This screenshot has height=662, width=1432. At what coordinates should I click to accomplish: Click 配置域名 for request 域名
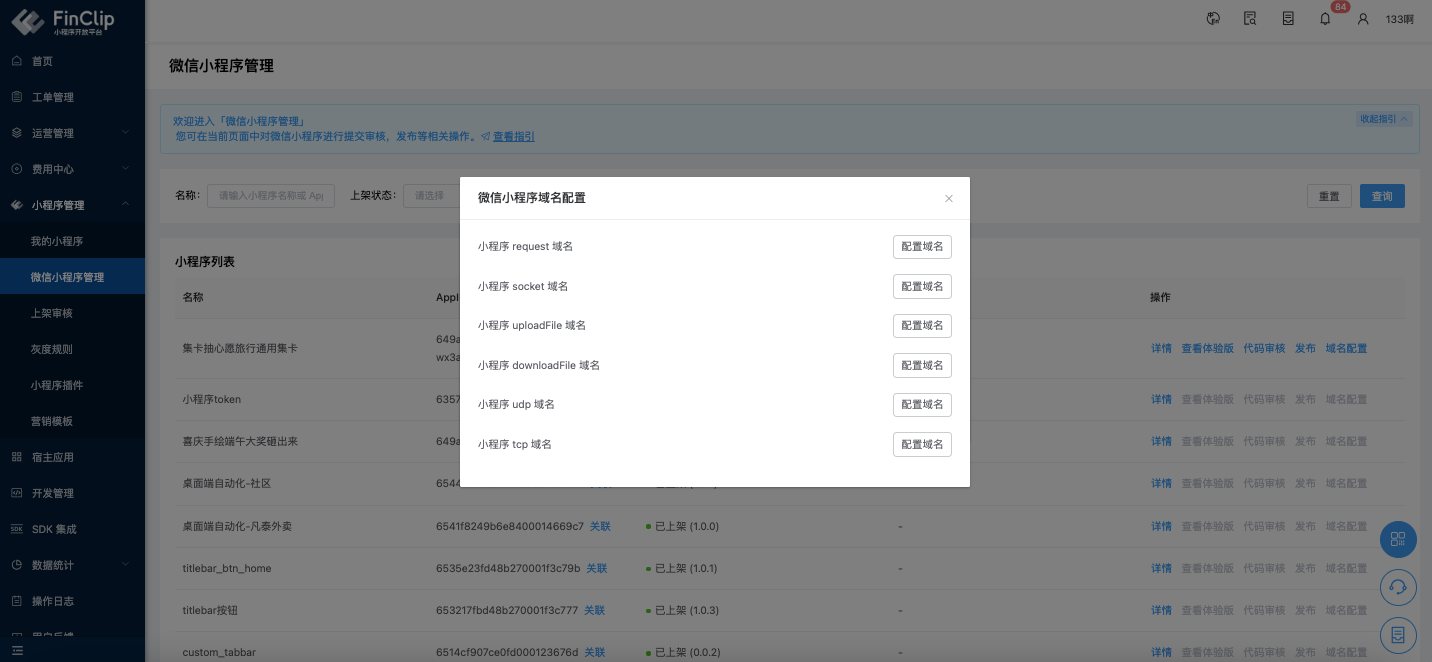[x=921, y=247]
